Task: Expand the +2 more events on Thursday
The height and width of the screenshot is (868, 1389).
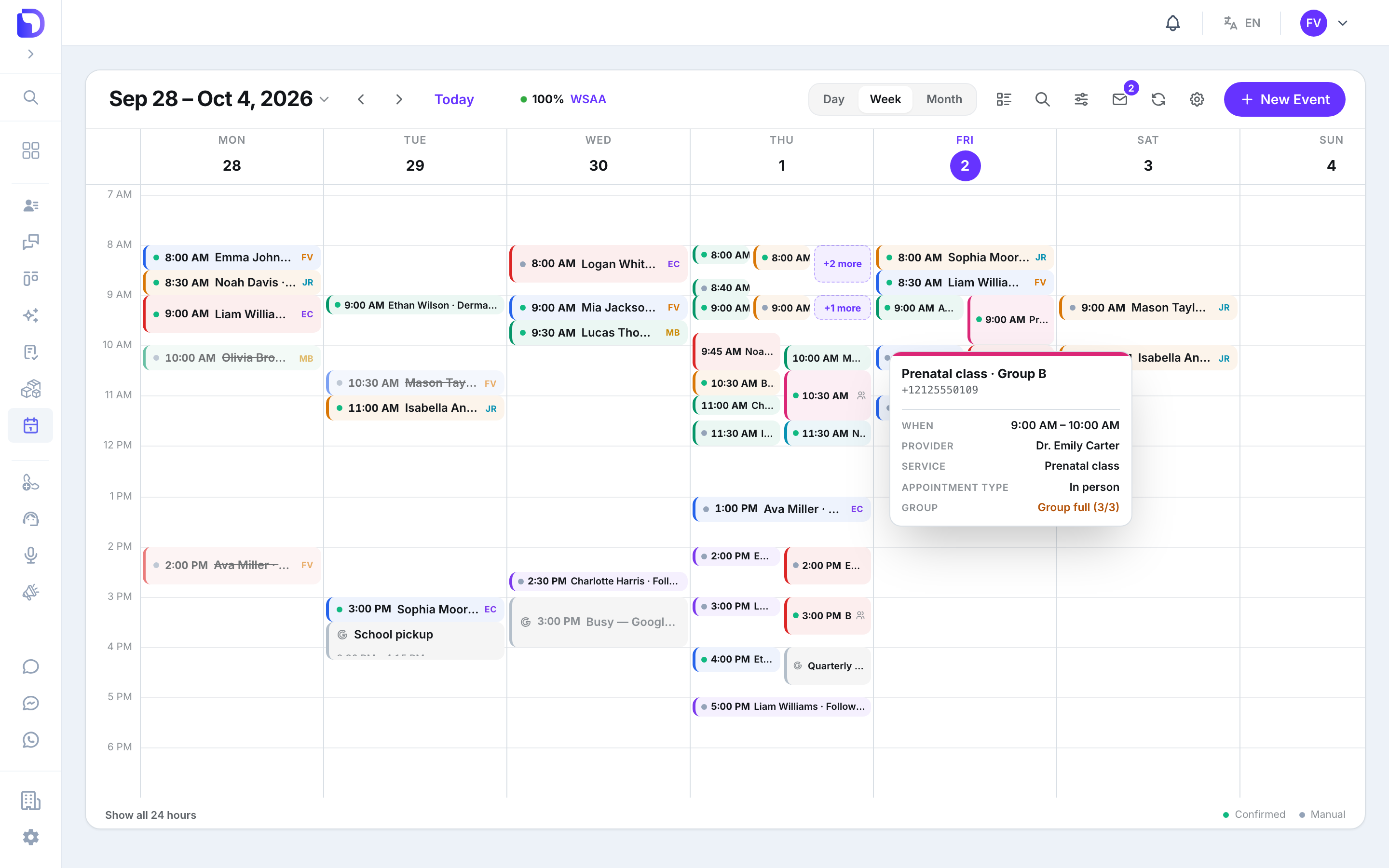Action: [842, 263]
